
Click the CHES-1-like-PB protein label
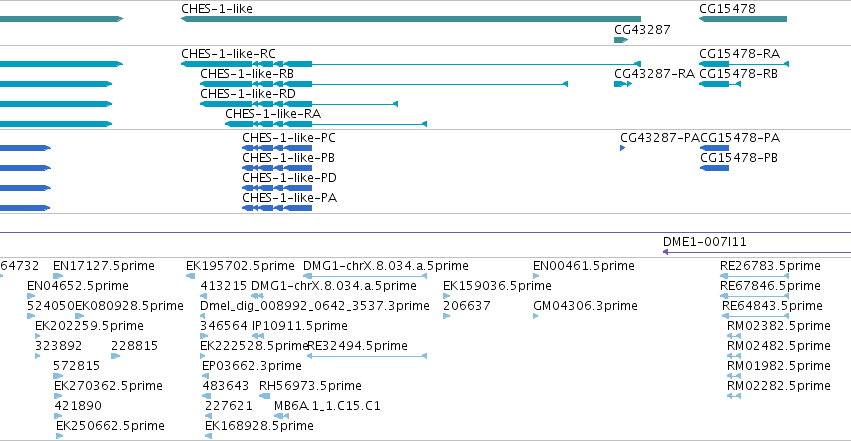(288, 158)
